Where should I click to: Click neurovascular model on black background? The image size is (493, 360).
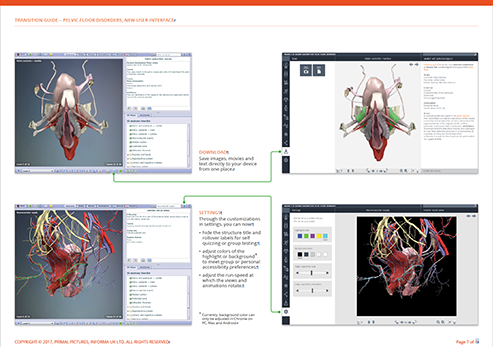(x=406, y=266)
